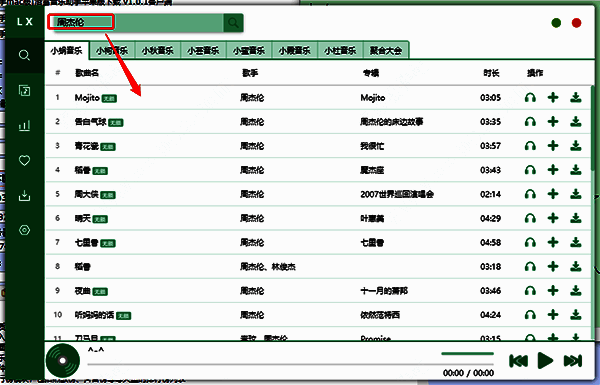The image size is (600, 385).
Task: Adjust the volume bar above time
Action: click(x=467, y=354)
